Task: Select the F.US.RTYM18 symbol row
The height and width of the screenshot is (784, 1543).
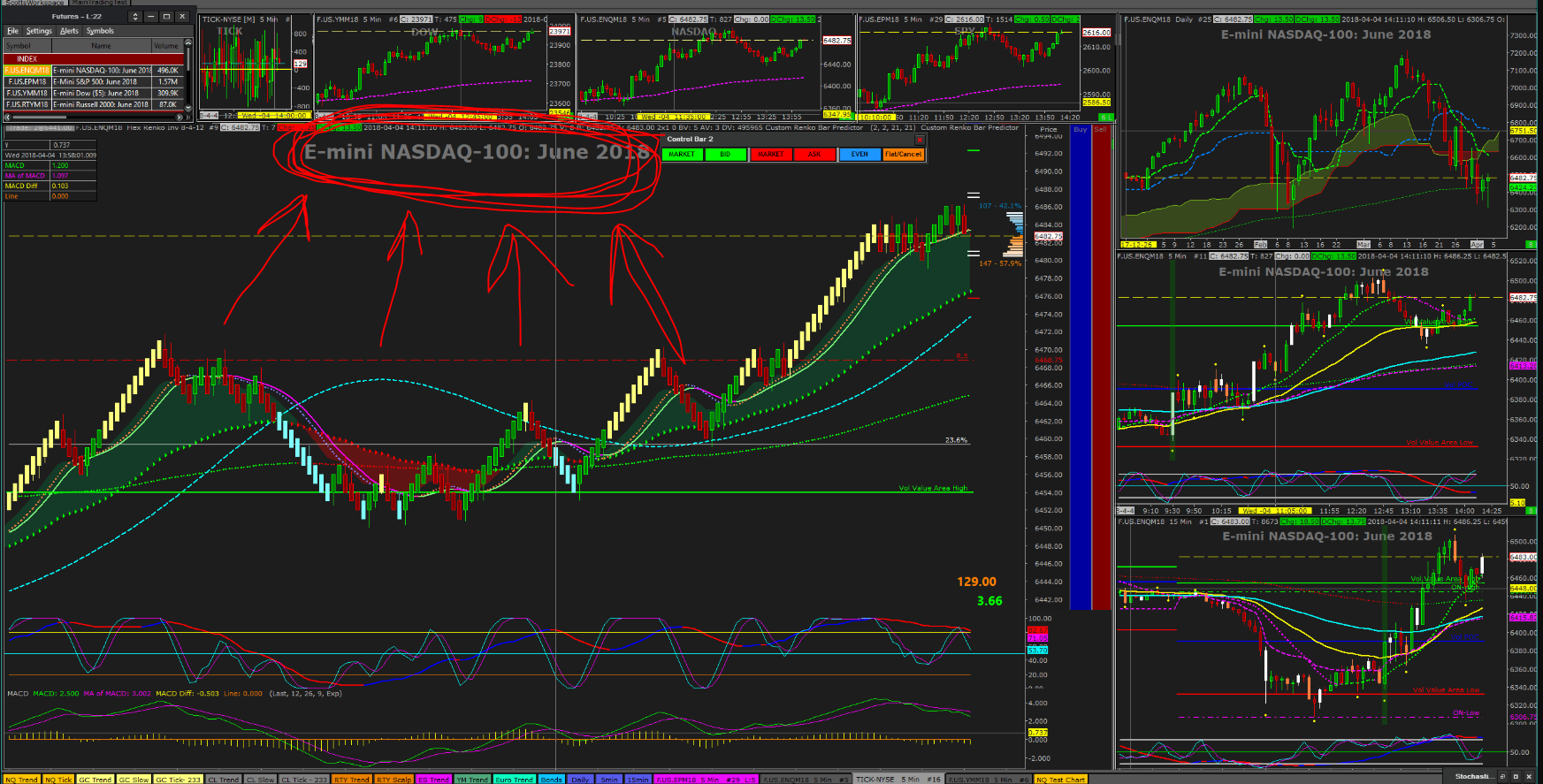Action: [x=93, y=104]
